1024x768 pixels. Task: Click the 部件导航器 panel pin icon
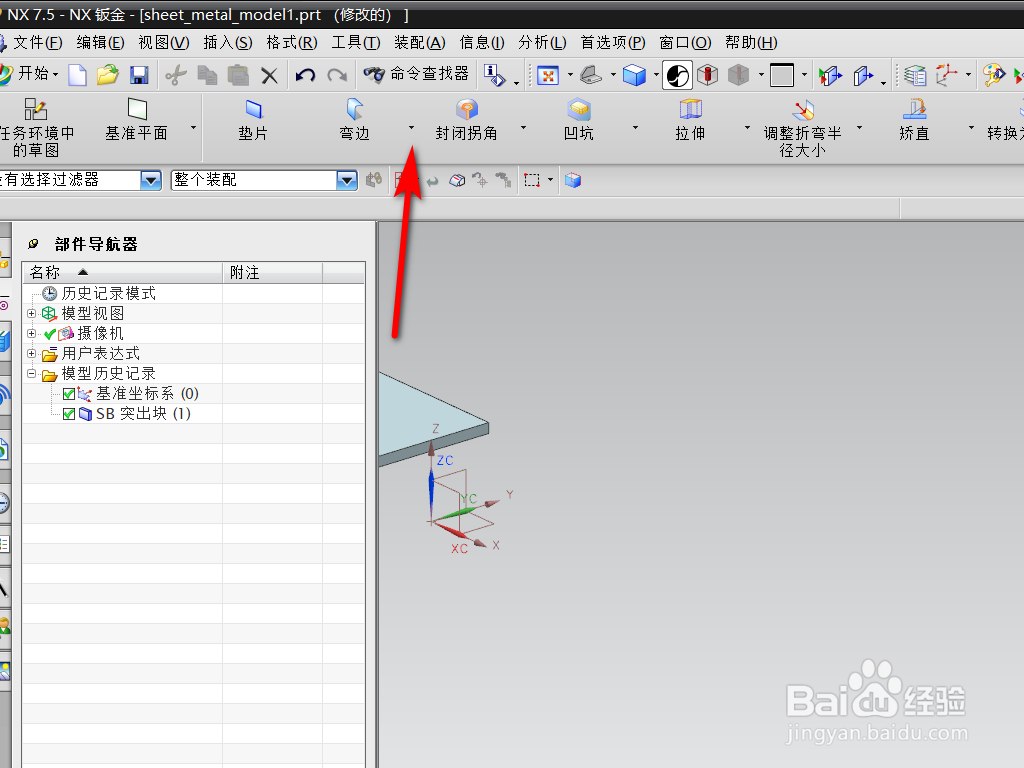click(33, 244)
